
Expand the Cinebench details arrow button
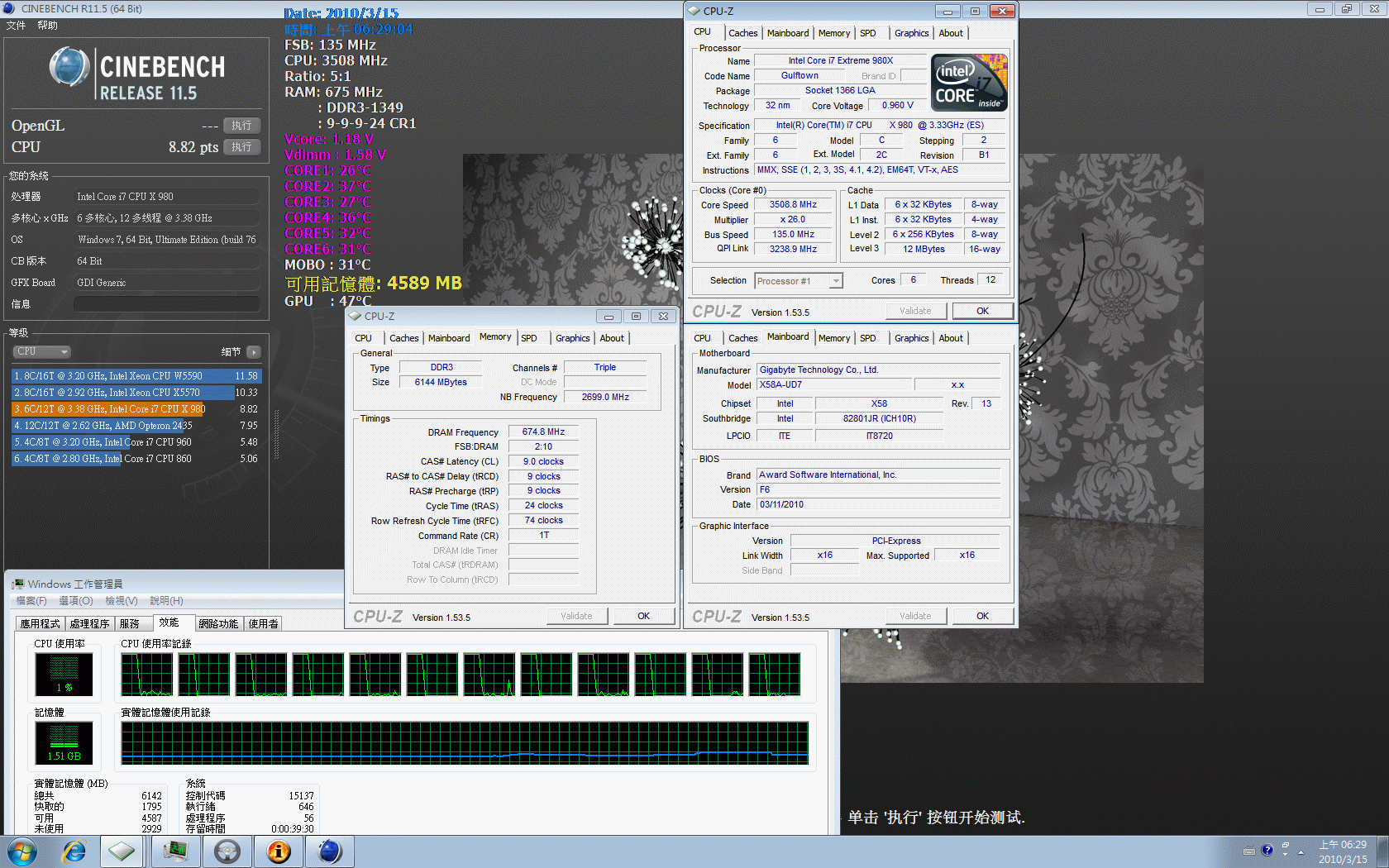click(x=254, y=351)
